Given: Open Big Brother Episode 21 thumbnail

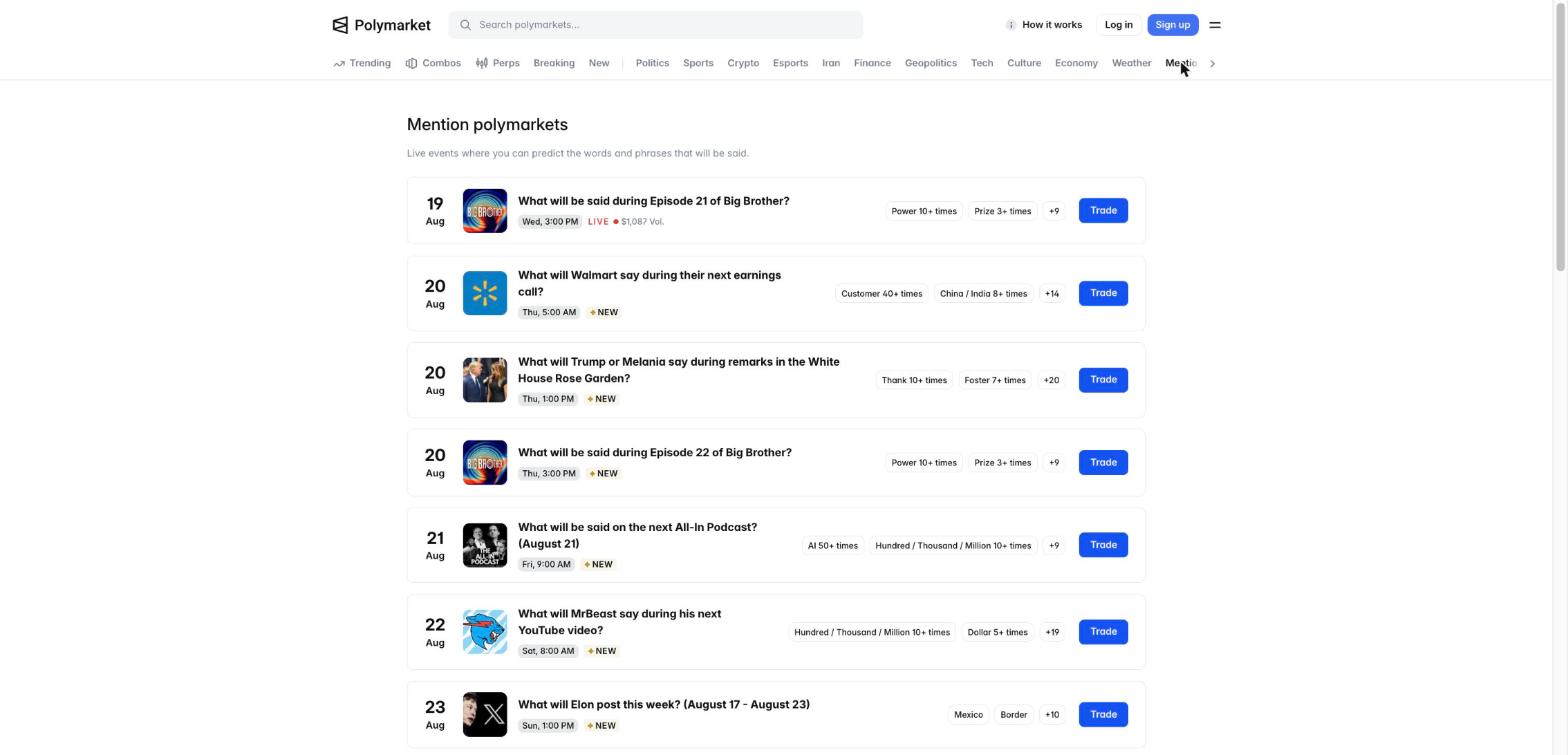Looking at the screenshot, I should [x=485, y=211].
